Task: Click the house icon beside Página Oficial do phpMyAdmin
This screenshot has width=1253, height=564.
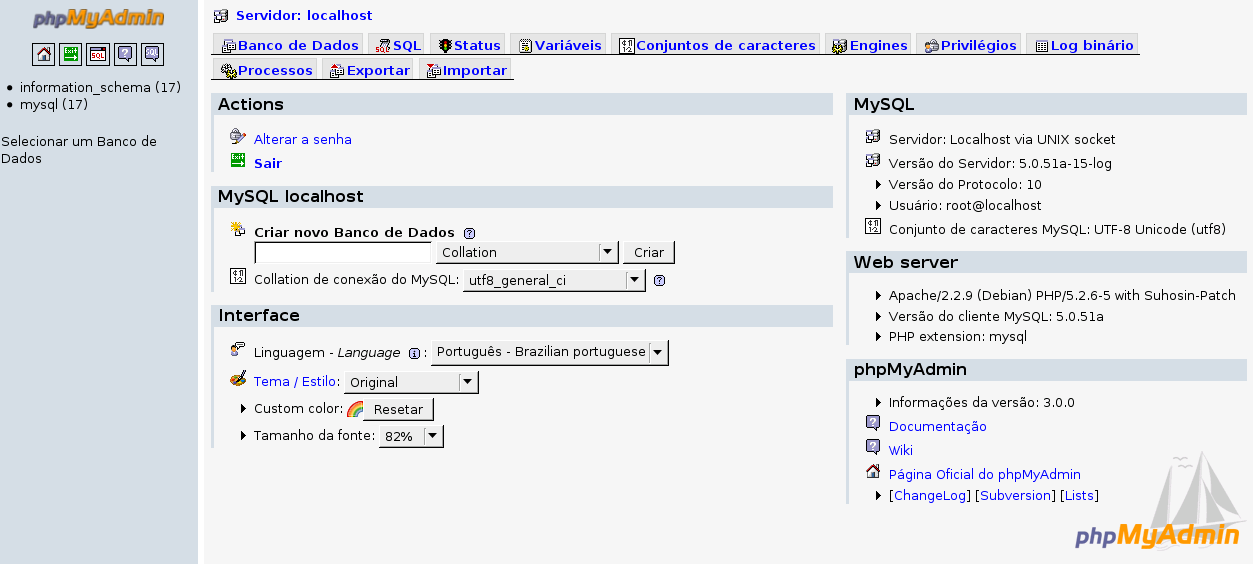Action: click(x=873, y=472)
